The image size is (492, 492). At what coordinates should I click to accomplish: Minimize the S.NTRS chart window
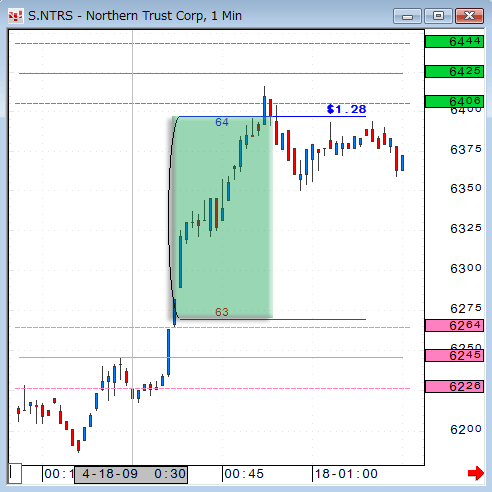click(x=407, y=16)
